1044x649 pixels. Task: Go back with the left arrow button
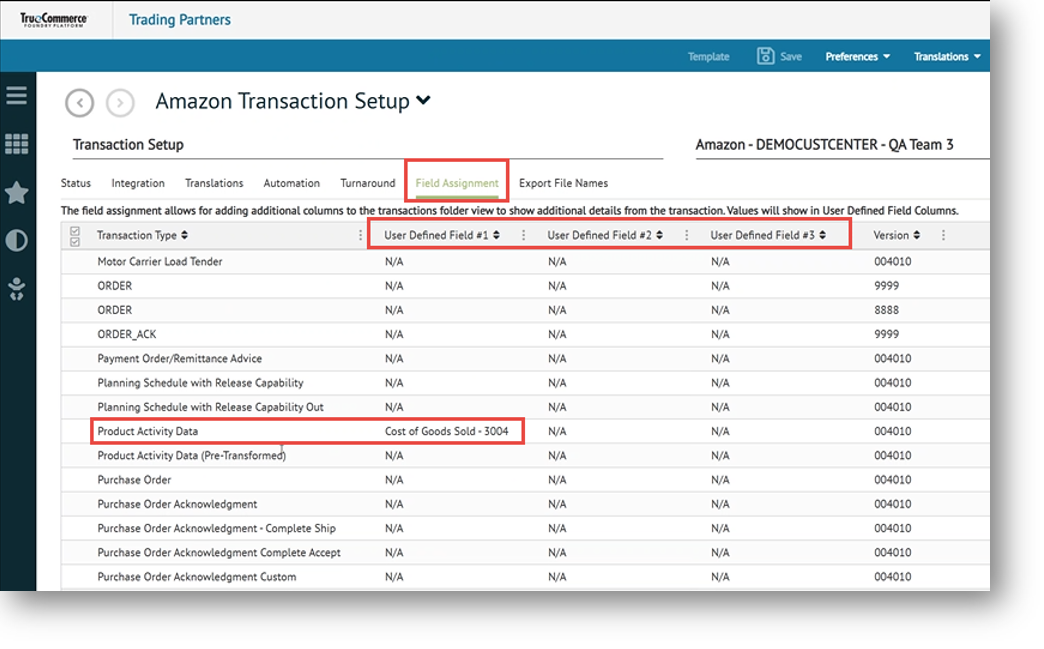point(79,103)
